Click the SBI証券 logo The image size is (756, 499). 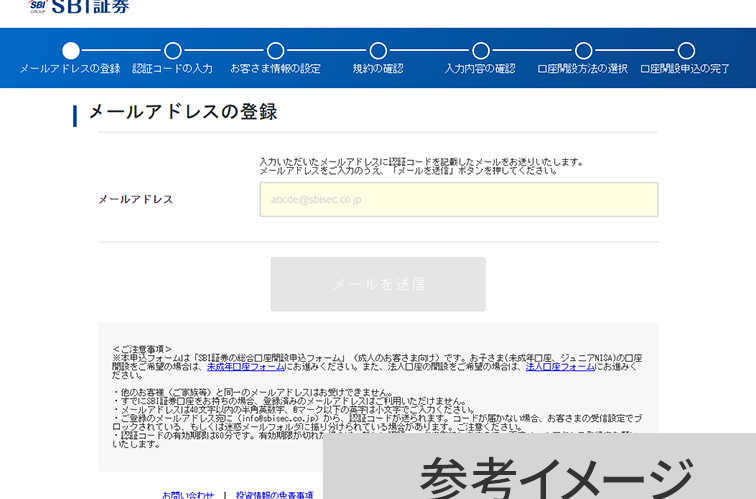point(80,7)
